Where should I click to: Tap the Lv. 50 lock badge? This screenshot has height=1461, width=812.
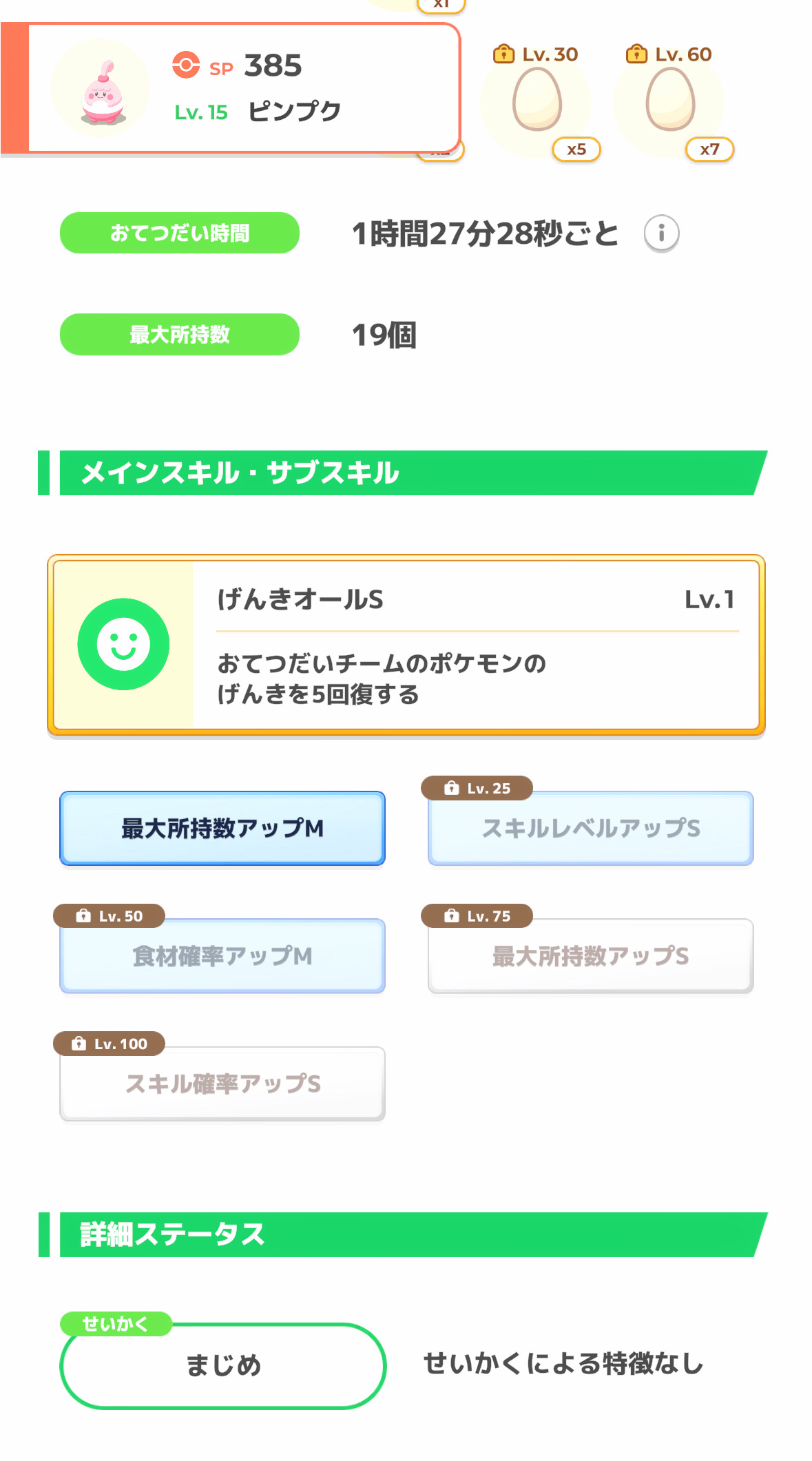click(110, 915)
